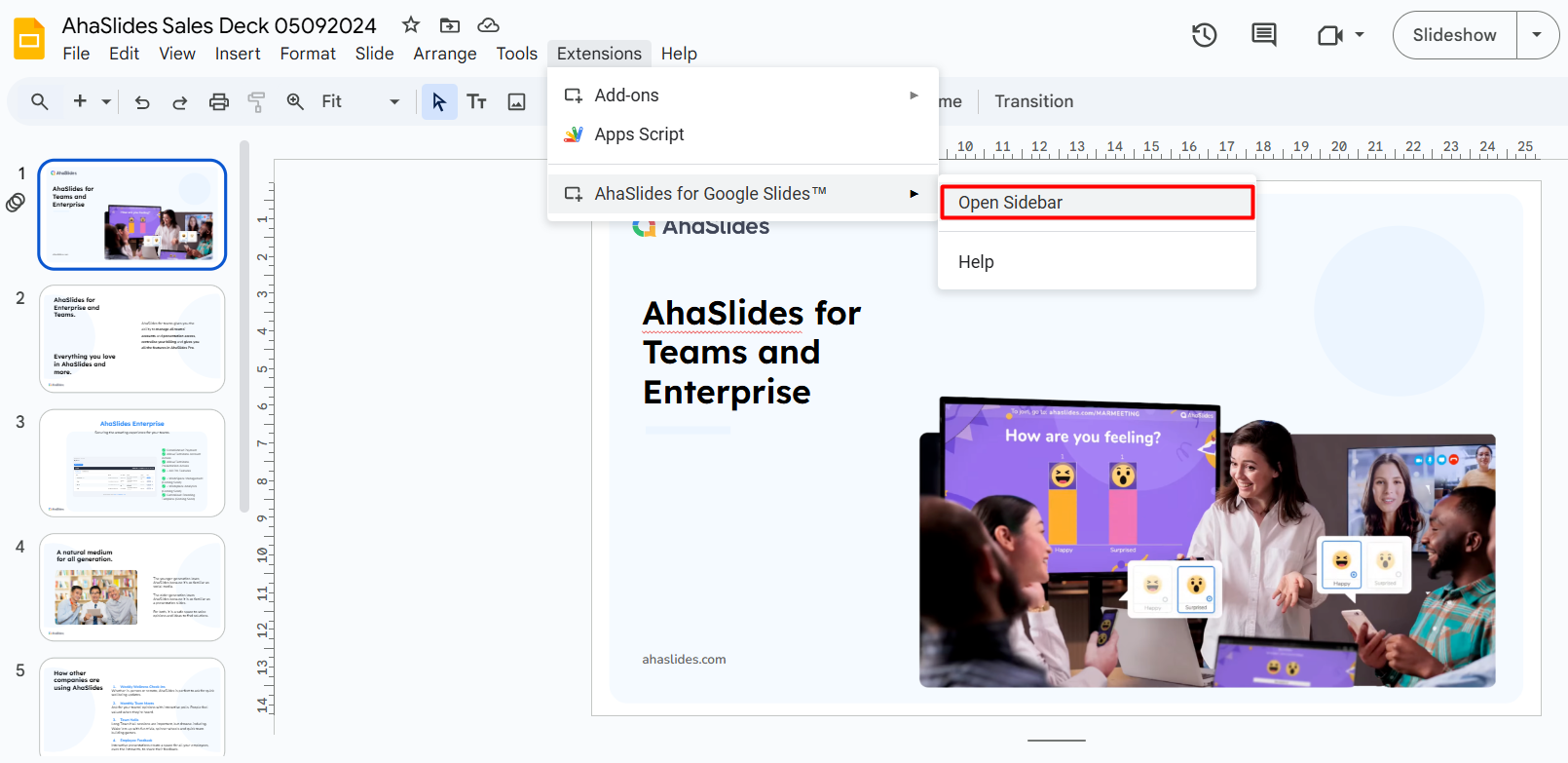Viewport: 1568px width, 763px height.
Task: Expand the Add-ons submenu
Action: (x=742, y=95)
